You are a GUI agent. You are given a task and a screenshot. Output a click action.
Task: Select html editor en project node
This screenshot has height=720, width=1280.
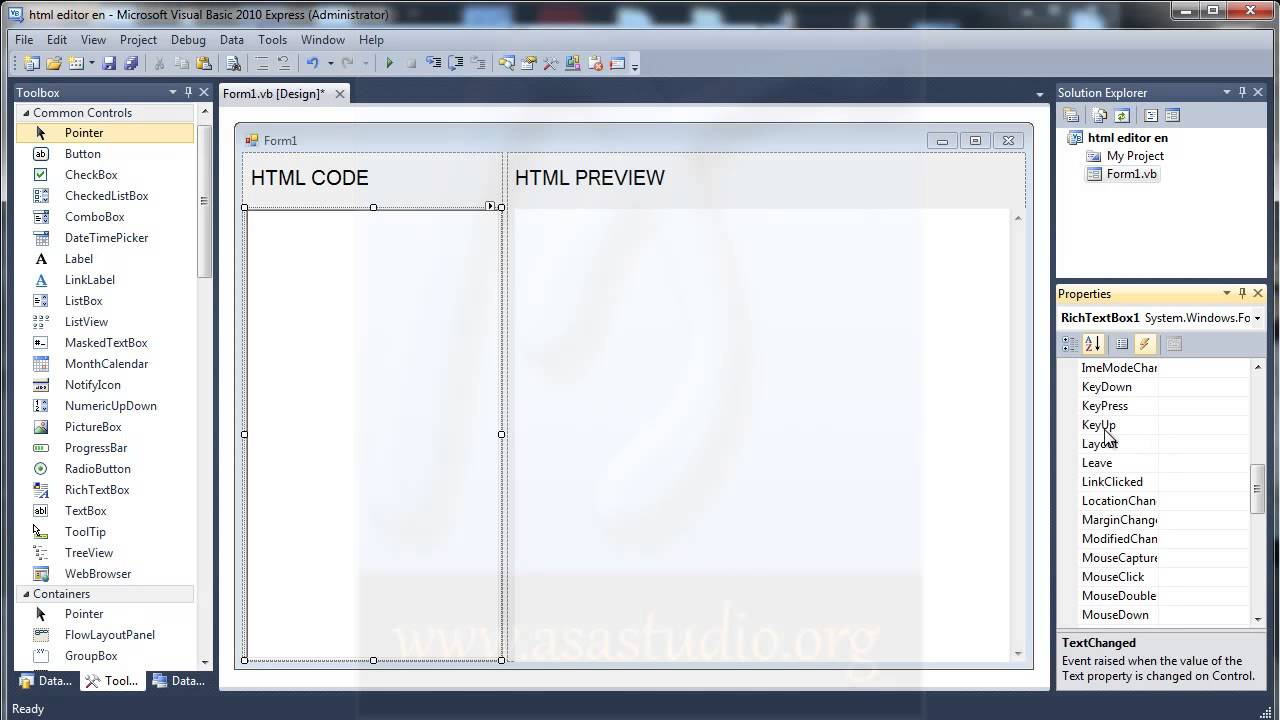coord(1127,138)
